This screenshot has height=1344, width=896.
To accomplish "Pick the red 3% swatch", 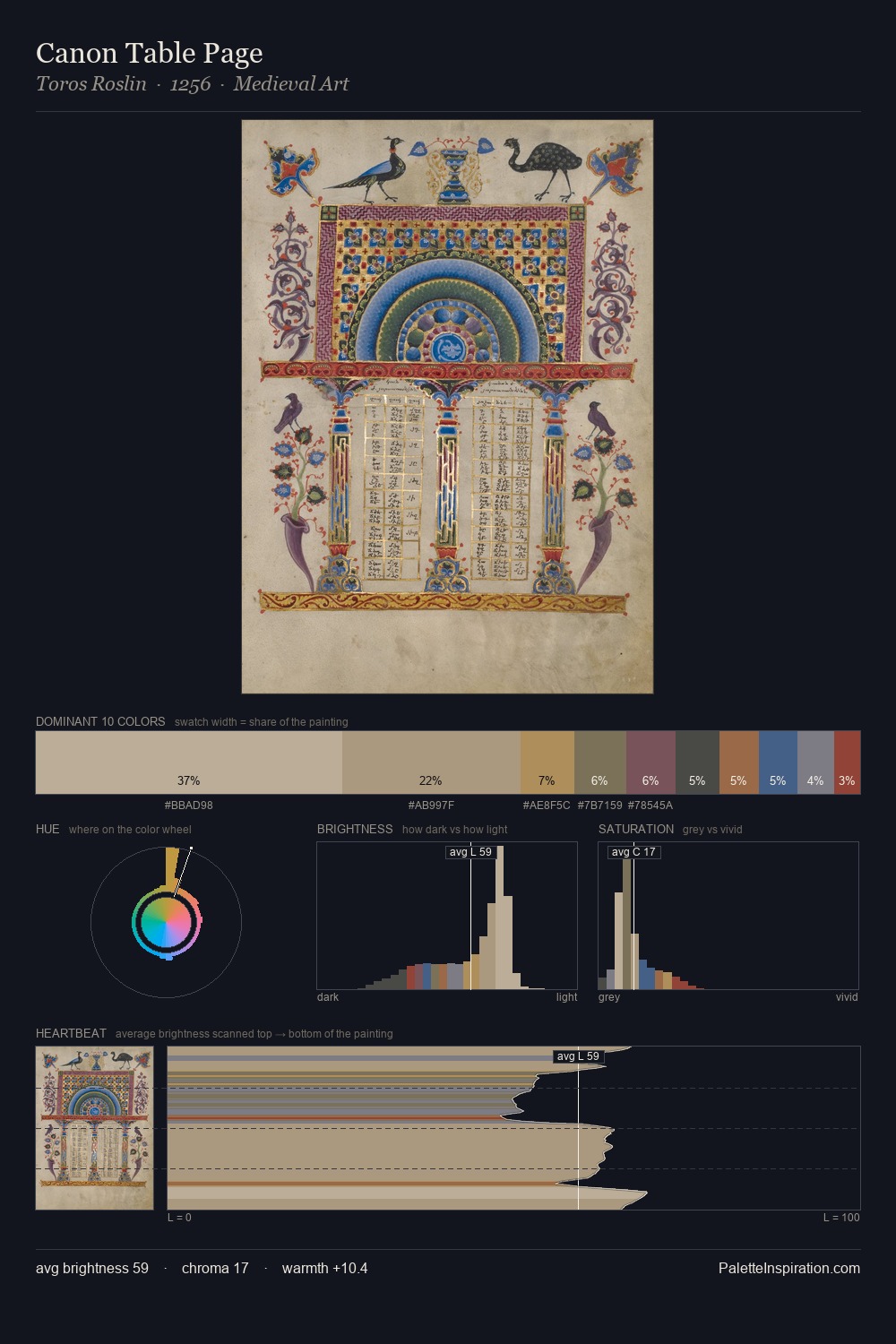I will pos(848,762).
